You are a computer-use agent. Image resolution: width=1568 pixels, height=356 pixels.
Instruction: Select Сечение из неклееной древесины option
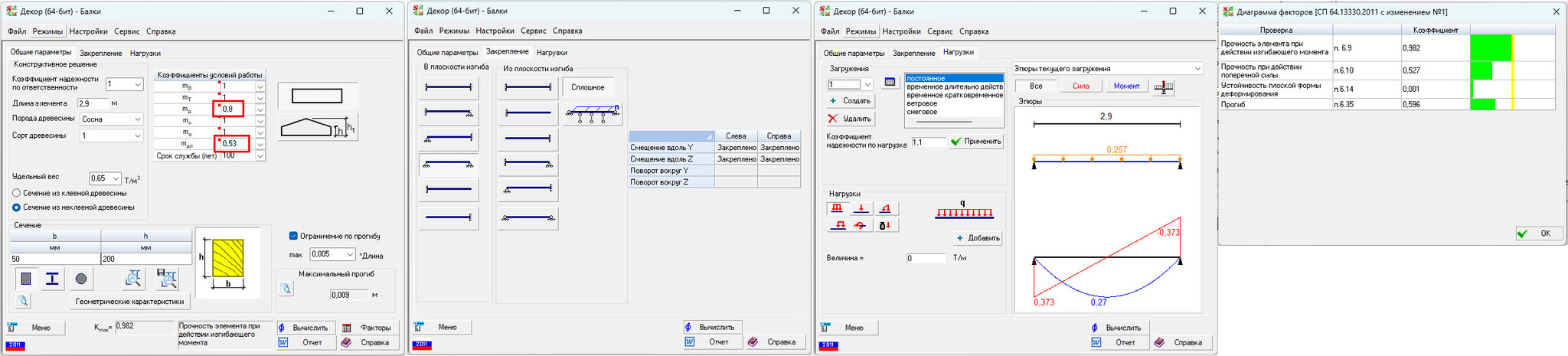pos(17,207)
